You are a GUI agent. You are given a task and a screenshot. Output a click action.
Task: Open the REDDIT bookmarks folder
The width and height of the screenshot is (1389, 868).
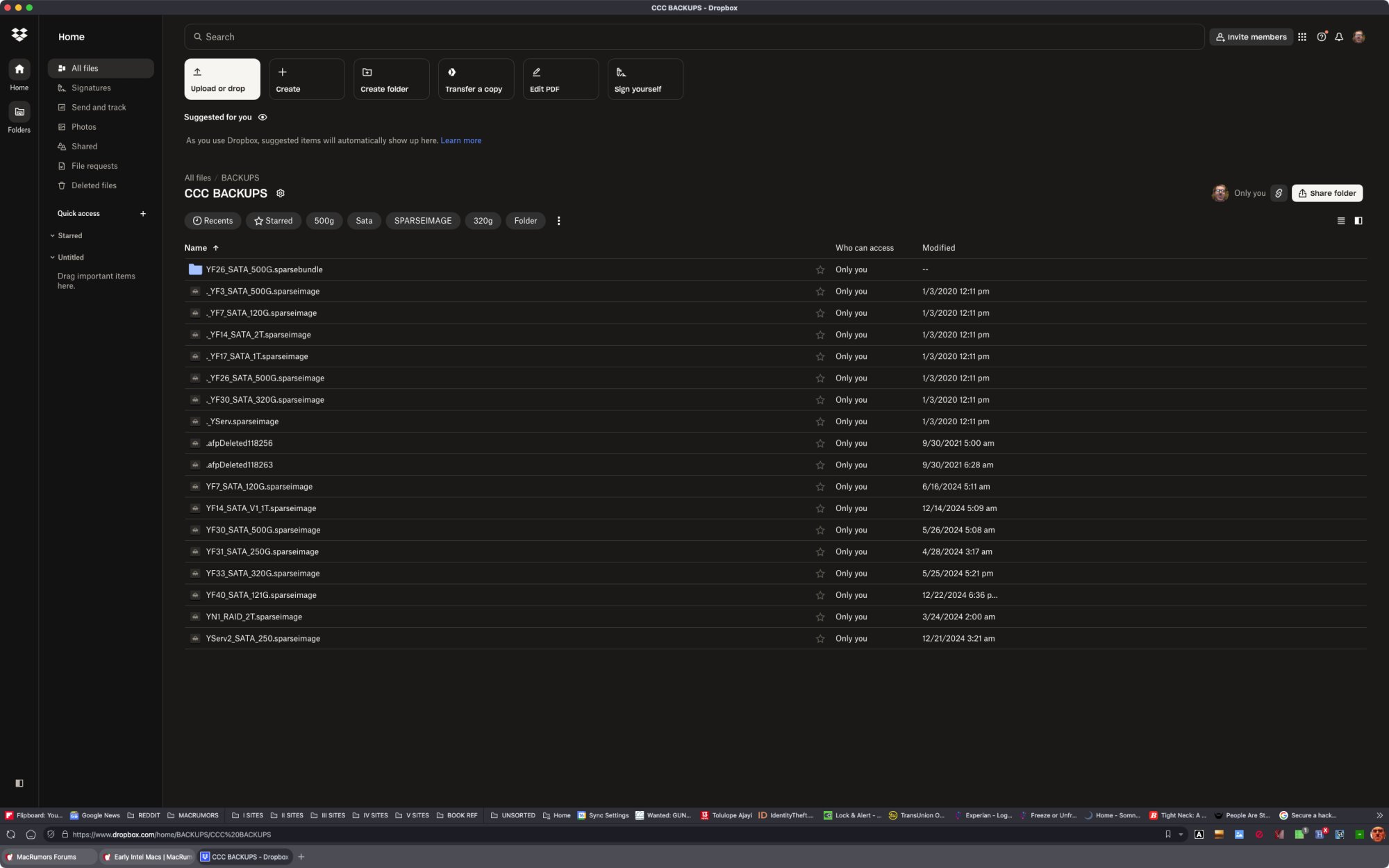[144, 815]
